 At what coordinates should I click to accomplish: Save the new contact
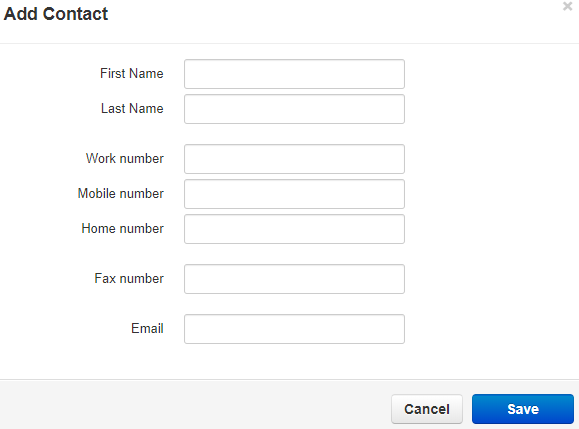tap(523, 409)
